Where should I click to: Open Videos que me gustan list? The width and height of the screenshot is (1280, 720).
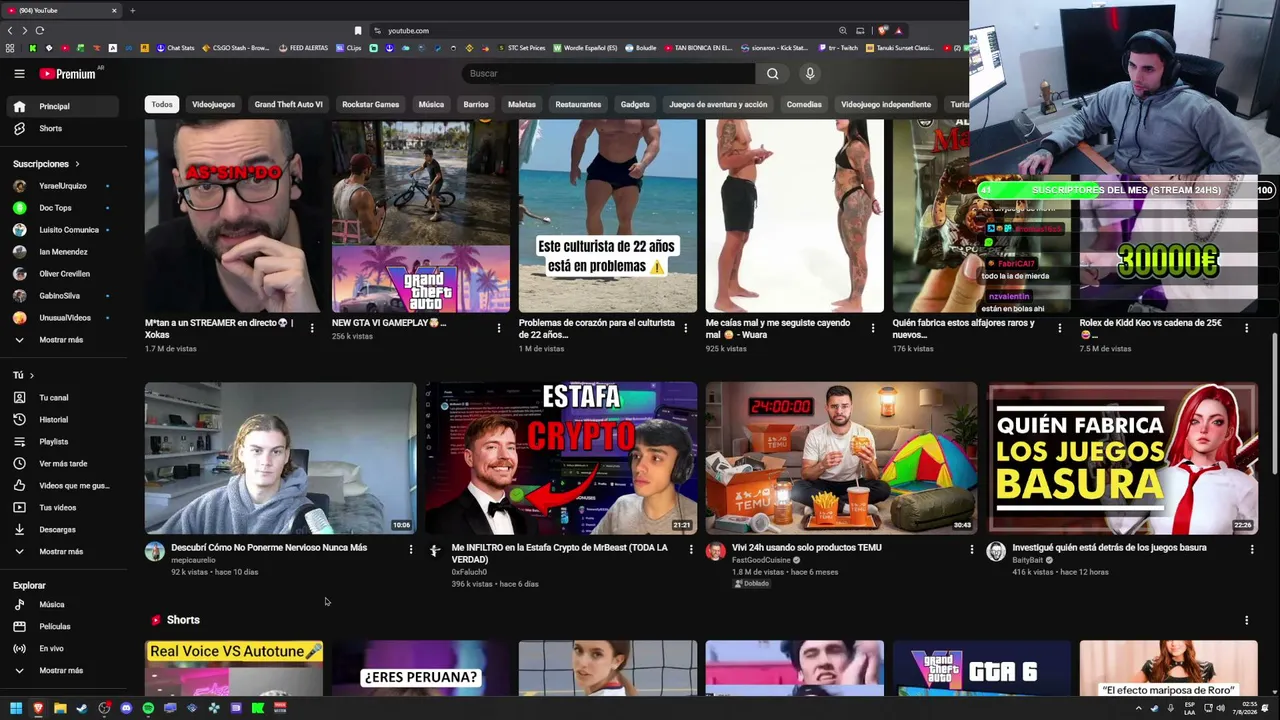(x=64, y=486)
